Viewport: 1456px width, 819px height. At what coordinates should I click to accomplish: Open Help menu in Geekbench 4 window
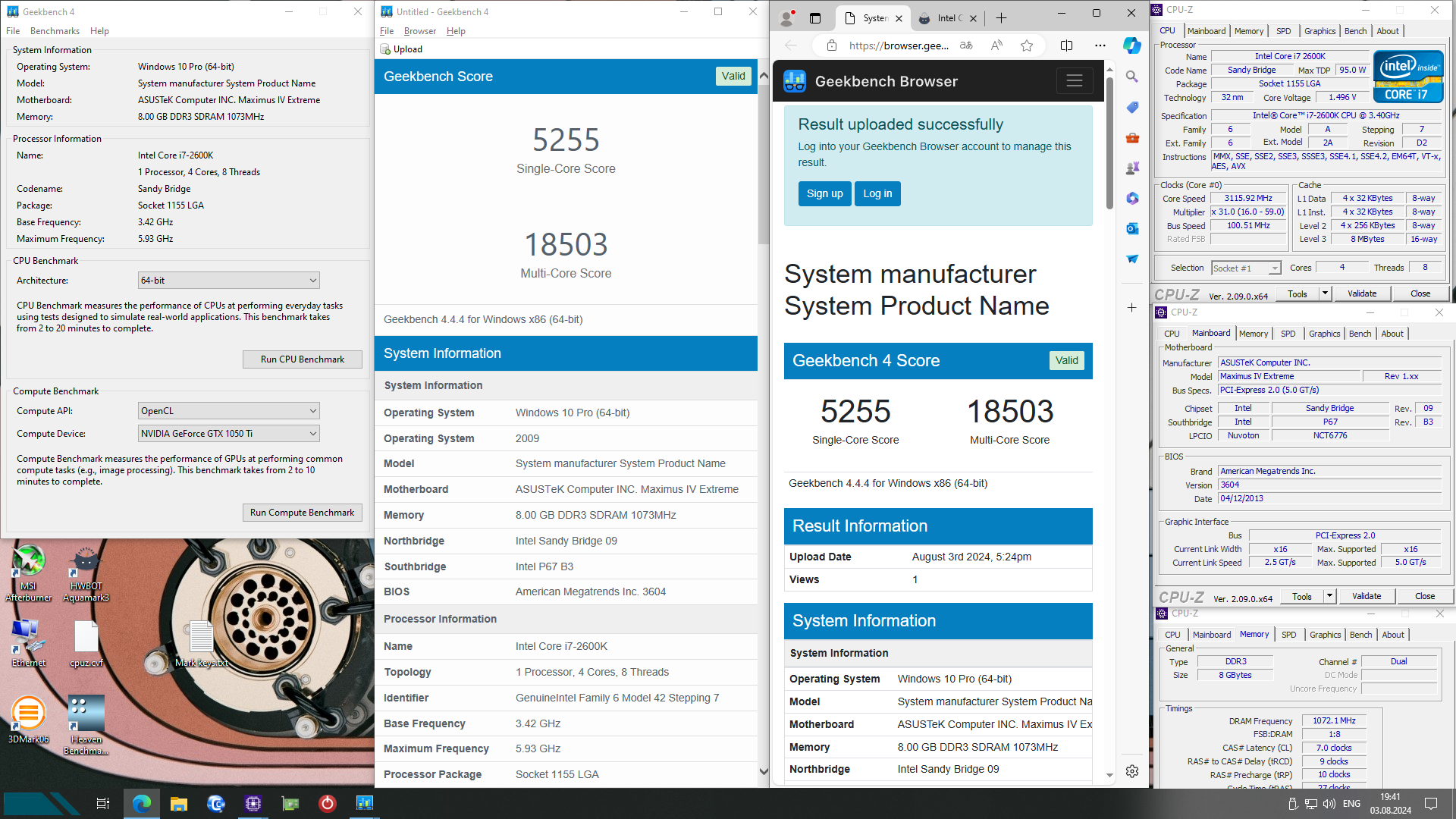click(99, 31)
